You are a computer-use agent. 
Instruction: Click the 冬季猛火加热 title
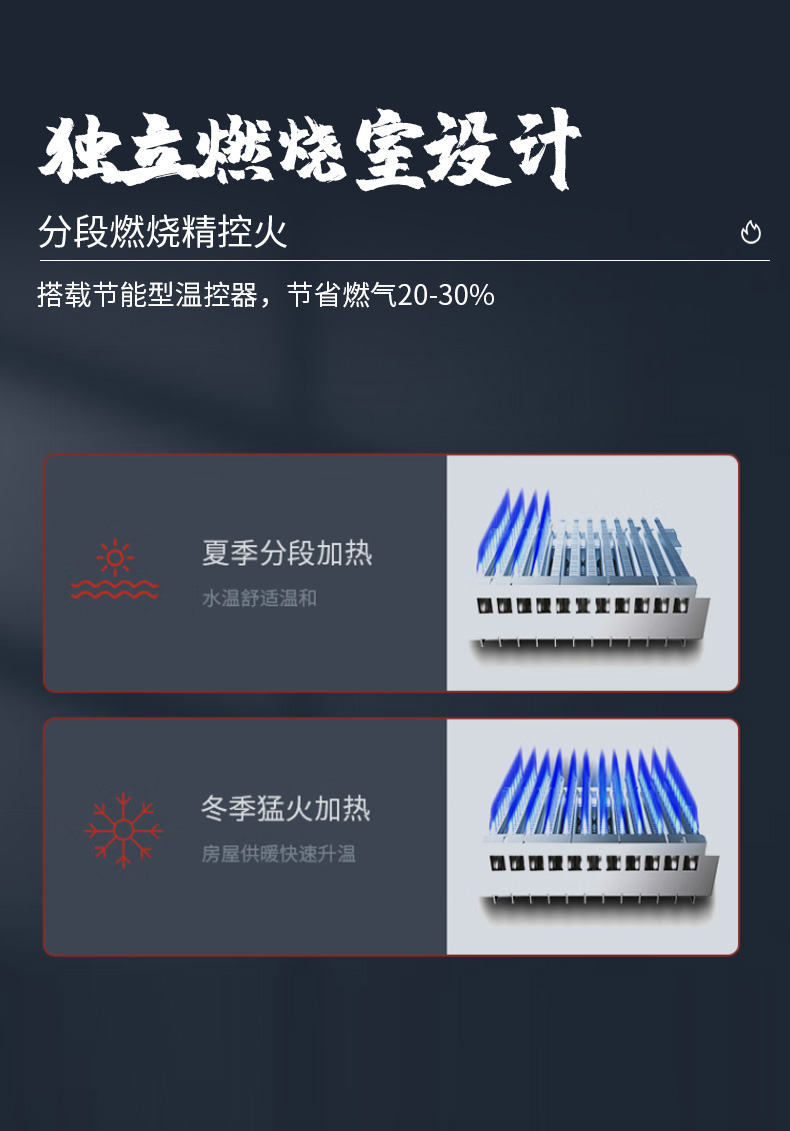[x=286, y=808]
